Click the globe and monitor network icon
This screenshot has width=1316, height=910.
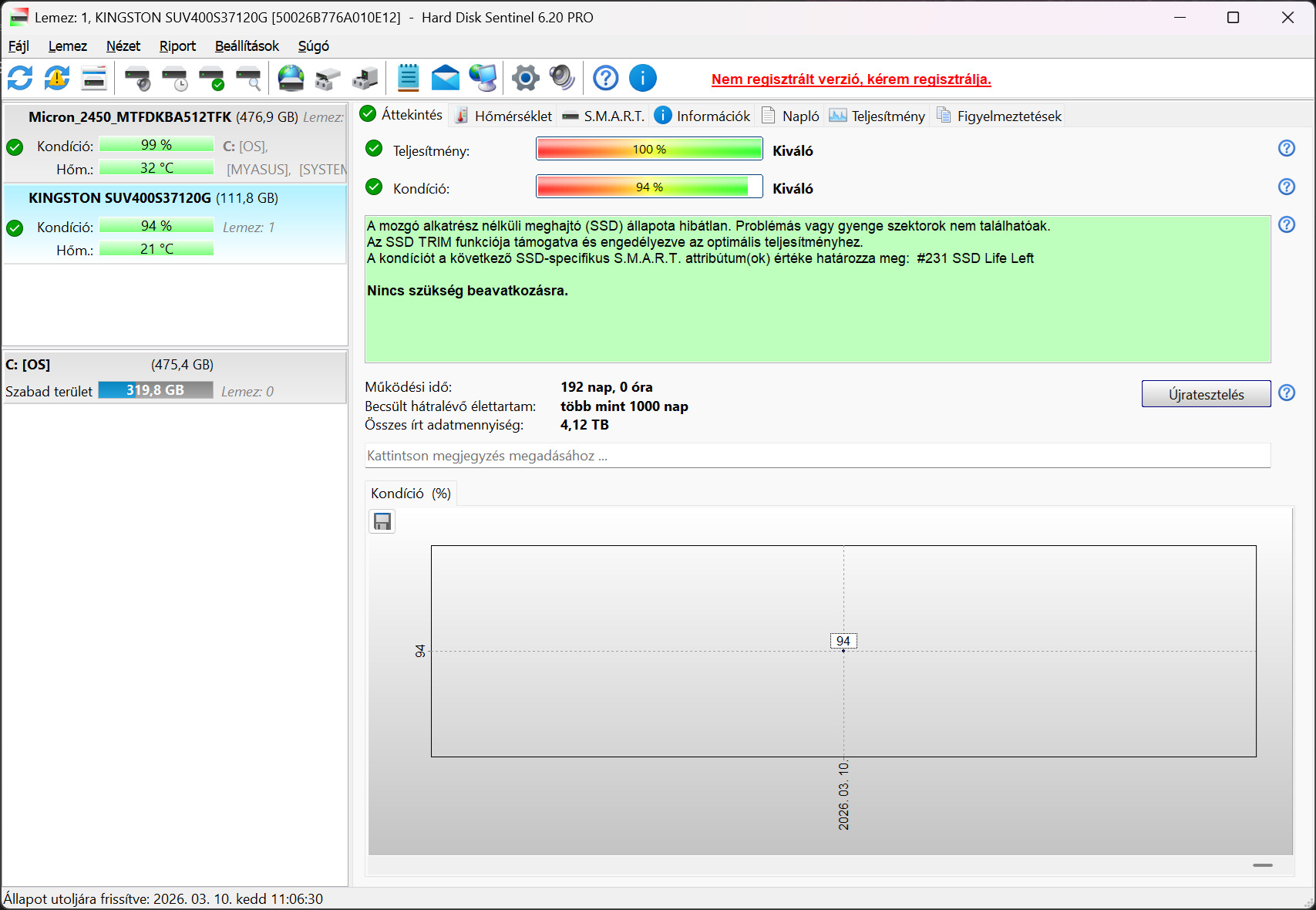tap(483, 78)
